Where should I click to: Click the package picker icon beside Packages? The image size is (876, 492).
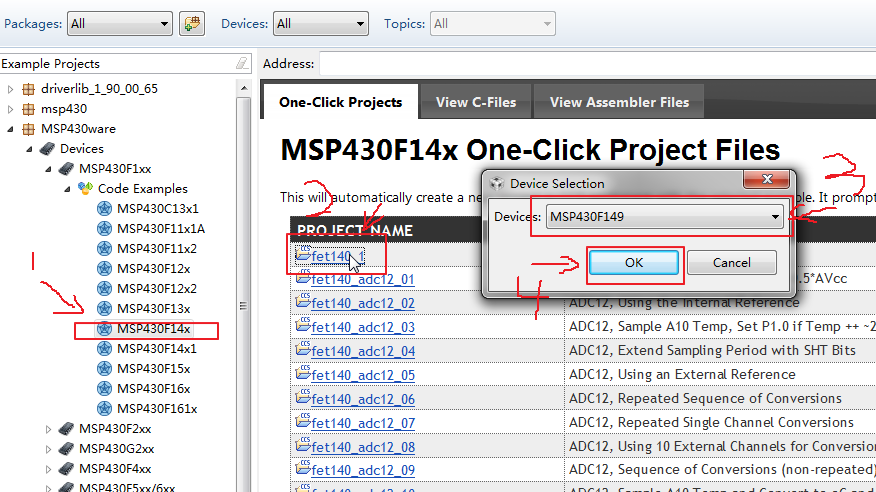192,24
